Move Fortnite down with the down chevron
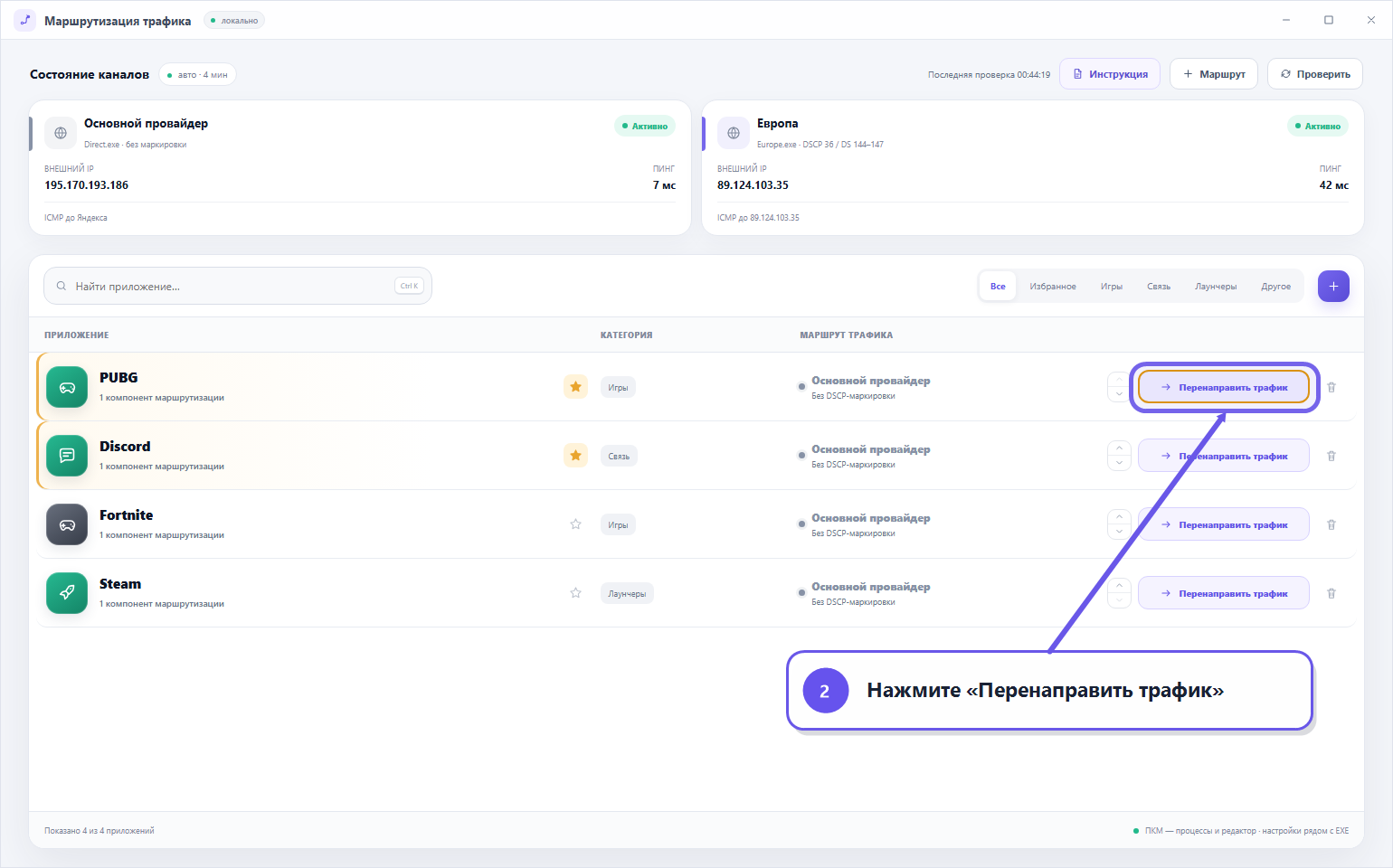1393x868 pixels. (1119, 532)
